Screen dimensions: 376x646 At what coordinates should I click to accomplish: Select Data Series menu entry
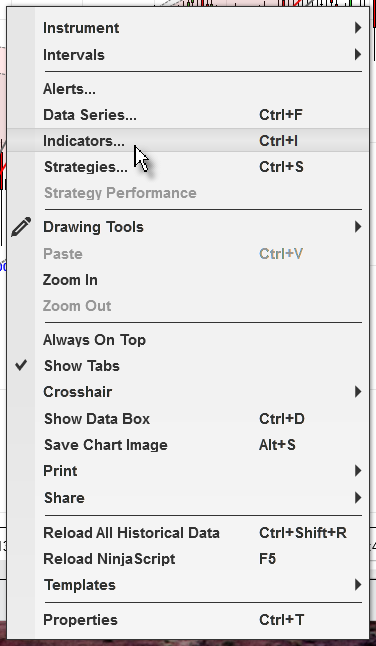tap(188, 115)
